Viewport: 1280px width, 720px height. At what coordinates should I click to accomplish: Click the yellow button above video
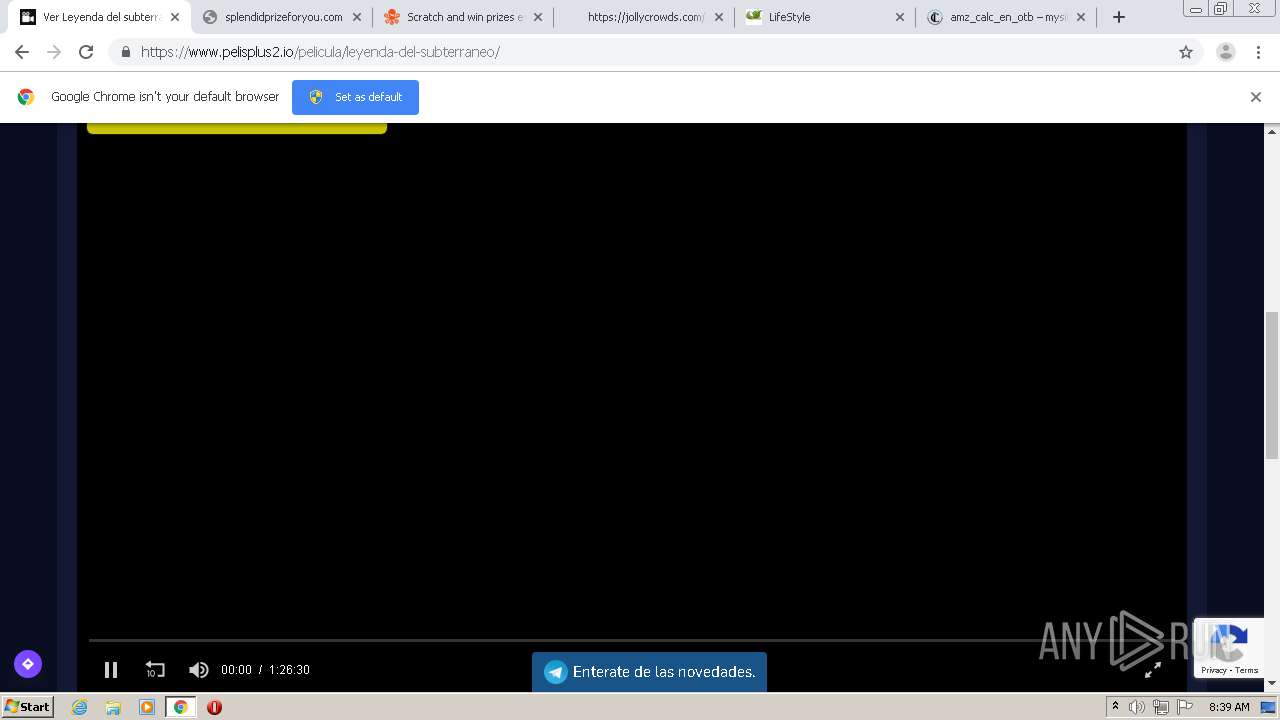[237, 128]
